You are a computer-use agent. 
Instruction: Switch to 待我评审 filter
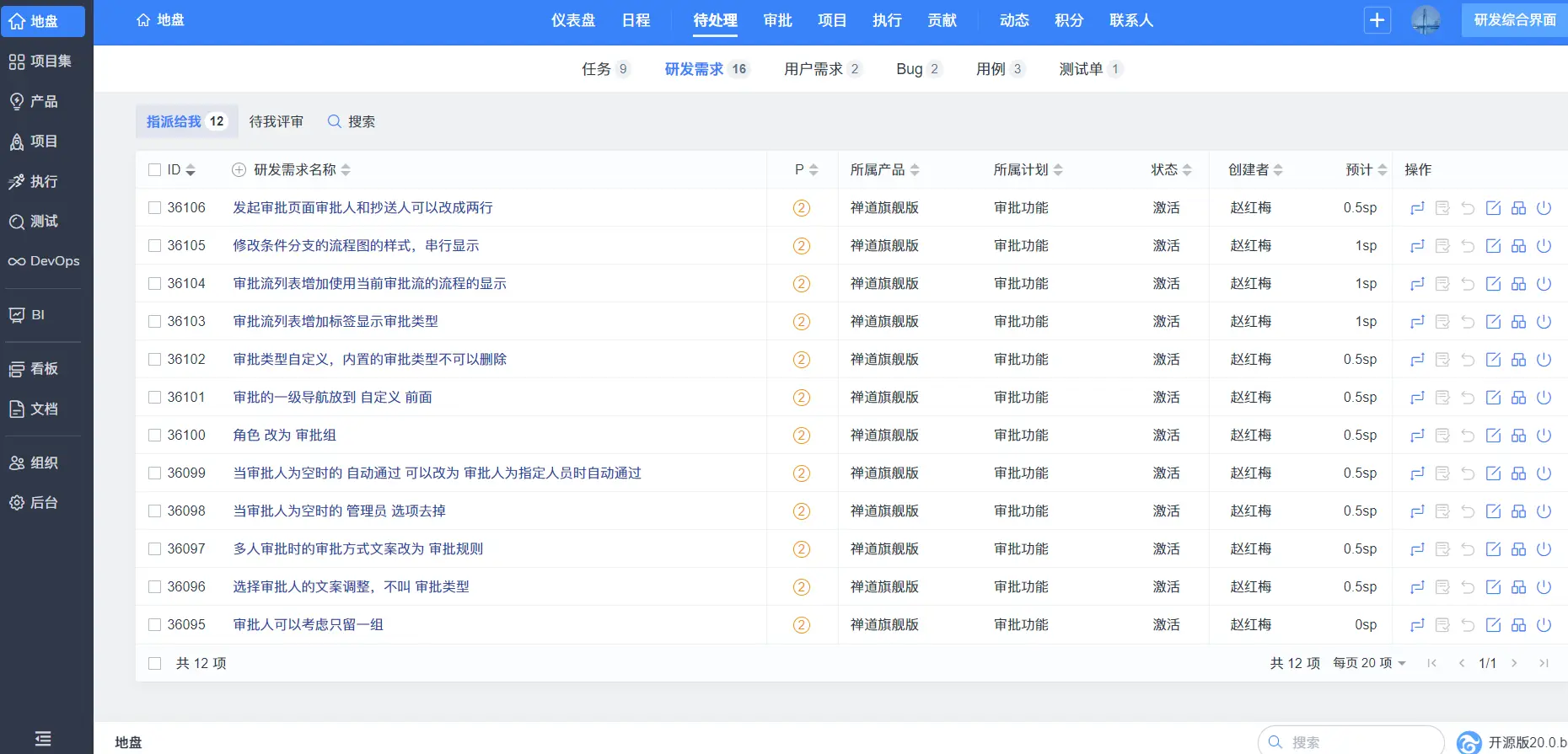[277, 122]
